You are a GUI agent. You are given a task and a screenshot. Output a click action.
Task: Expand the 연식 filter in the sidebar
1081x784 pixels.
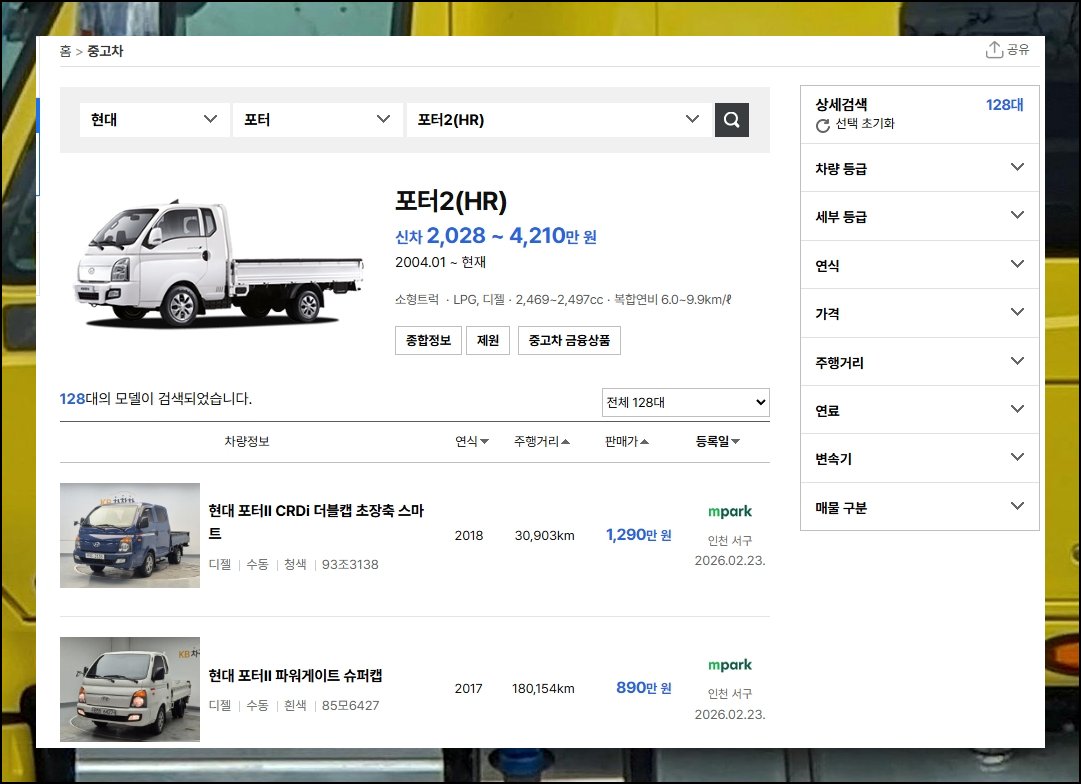pyautogui.click(x=920, y=265)
